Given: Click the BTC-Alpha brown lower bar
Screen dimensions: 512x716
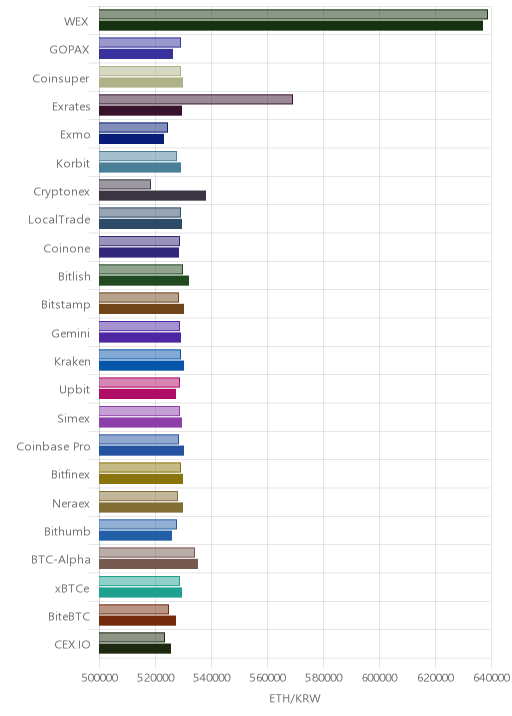Looking at the screenshot, I should click(x=148, y=564).
